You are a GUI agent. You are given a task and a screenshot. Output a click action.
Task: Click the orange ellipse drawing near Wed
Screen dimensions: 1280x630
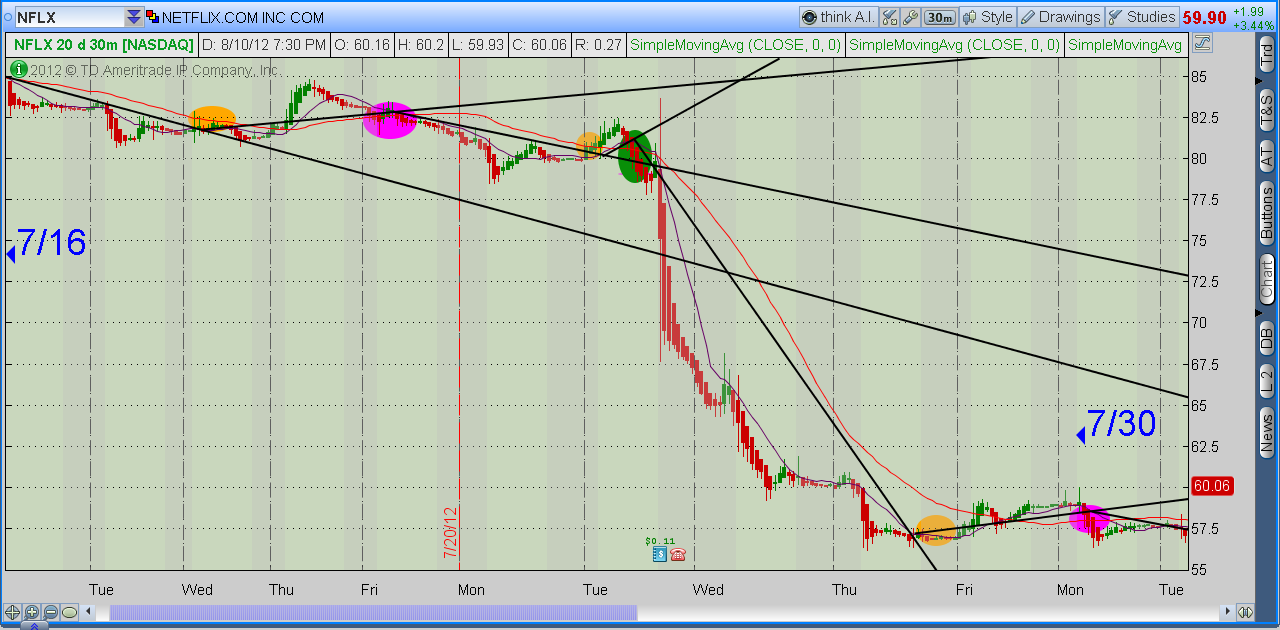[213, 119]
